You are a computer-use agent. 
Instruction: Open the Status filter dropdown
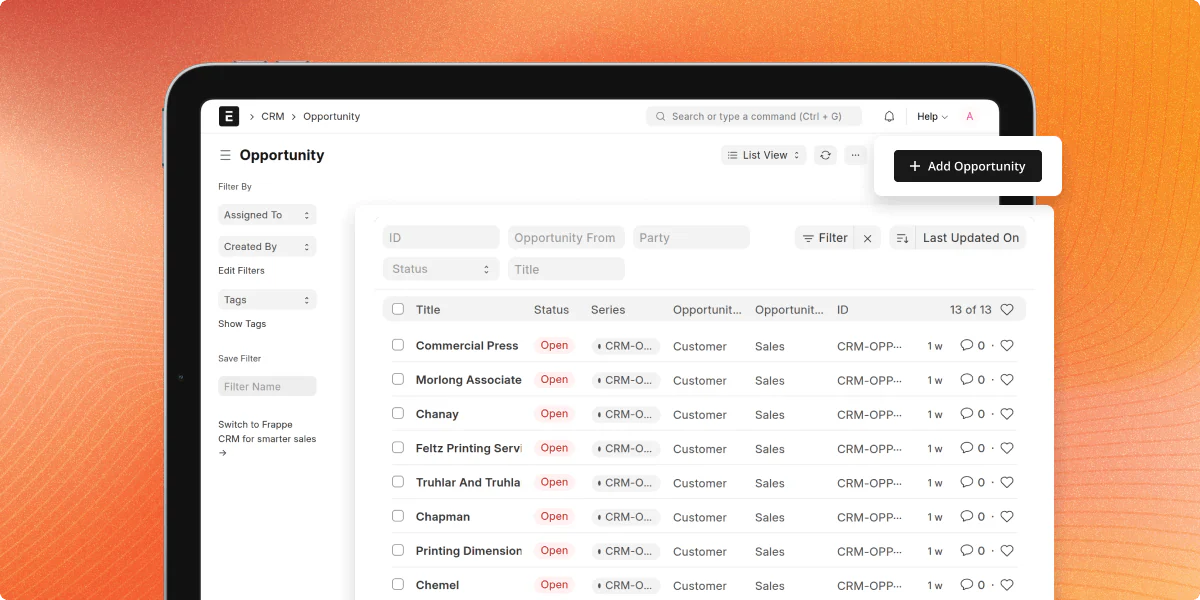(x=441, y=269)
